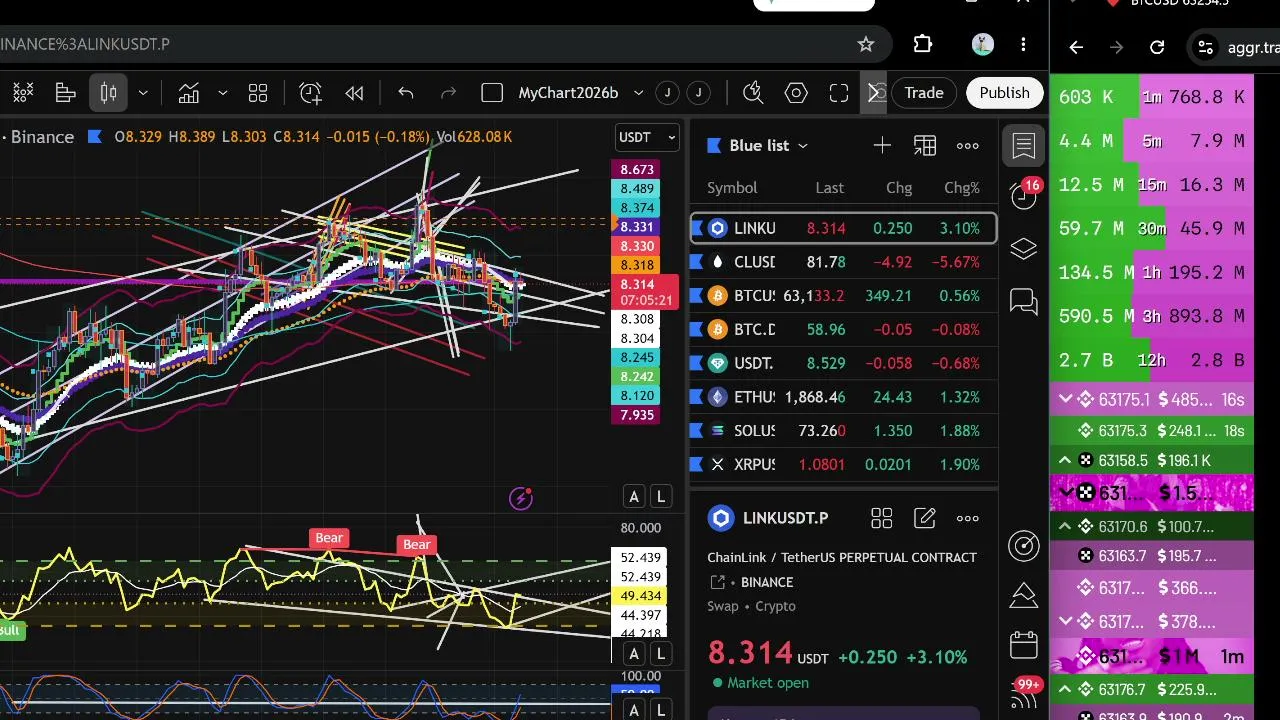1280x720 pixels.
Task: Click the lightning flash marker on the chart
Action: point(521,498)
